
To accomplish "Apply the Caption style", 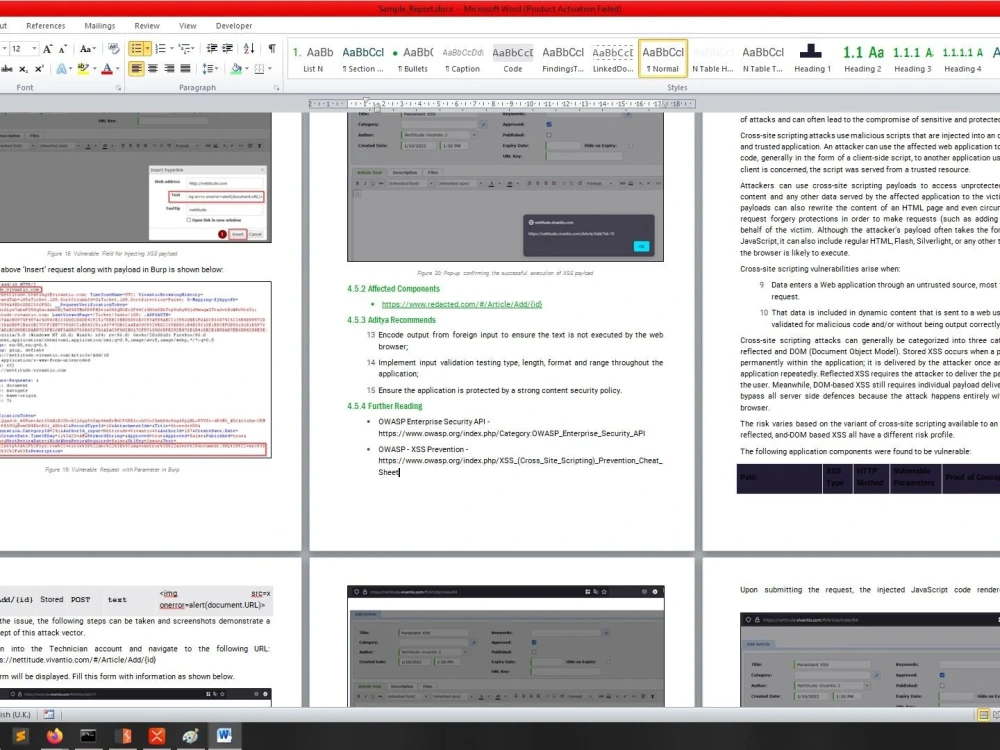I will [x=462, y=59].
